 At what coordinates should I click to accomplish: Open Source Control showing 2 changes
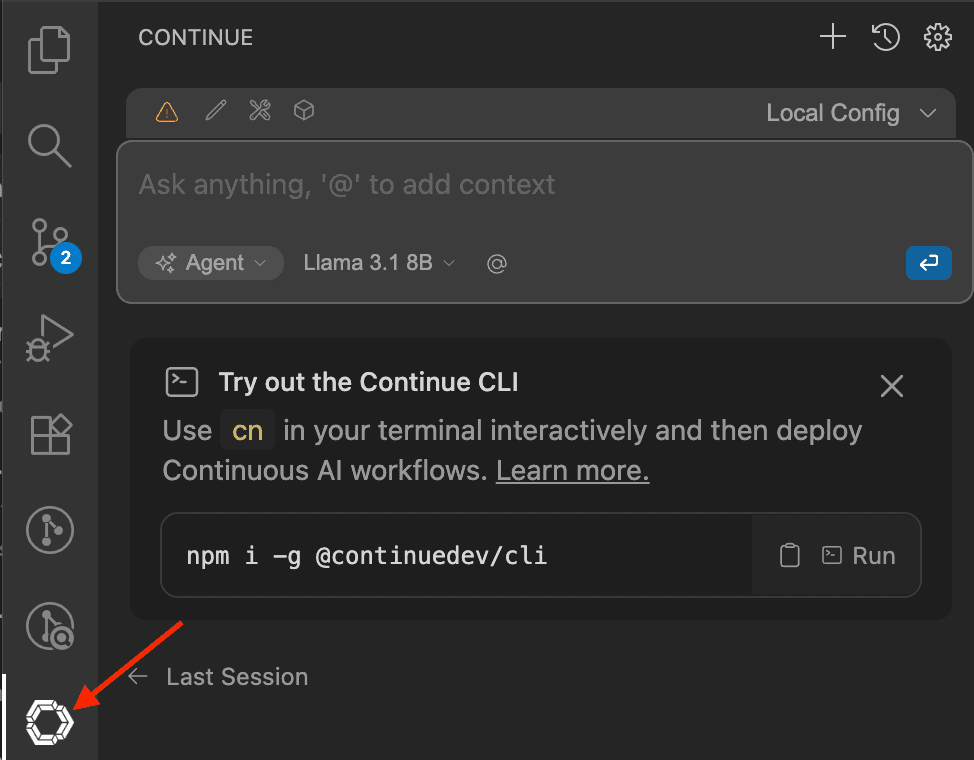point(49,242)
